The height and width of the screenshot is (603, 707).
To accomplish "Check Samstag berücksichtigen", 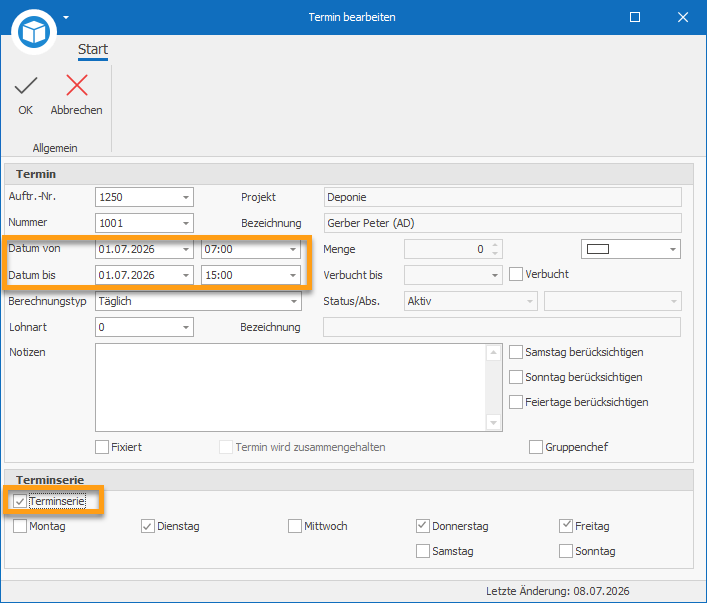I will coord(516,352).
